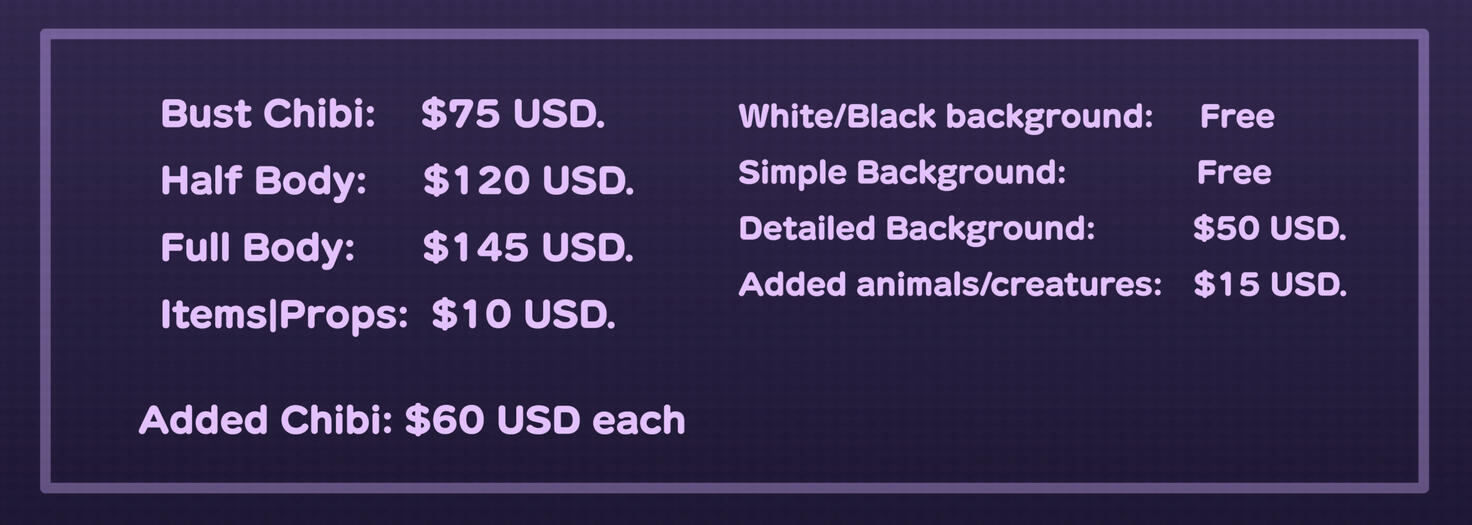Select the $10 USD price
Image resolution: width=1472 pixels, height=525 pixels.
pos(522,315)
